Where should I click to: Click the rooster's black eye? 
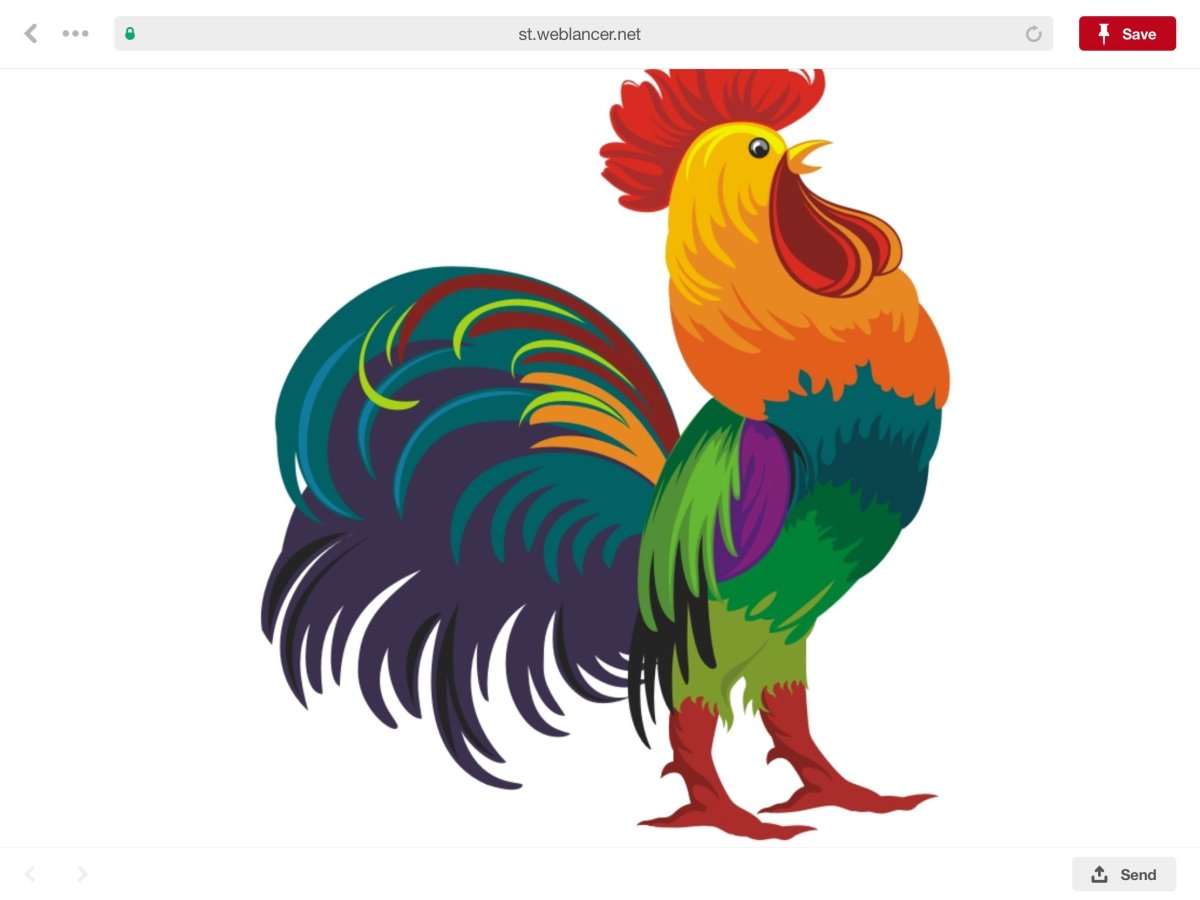(759, 149)
